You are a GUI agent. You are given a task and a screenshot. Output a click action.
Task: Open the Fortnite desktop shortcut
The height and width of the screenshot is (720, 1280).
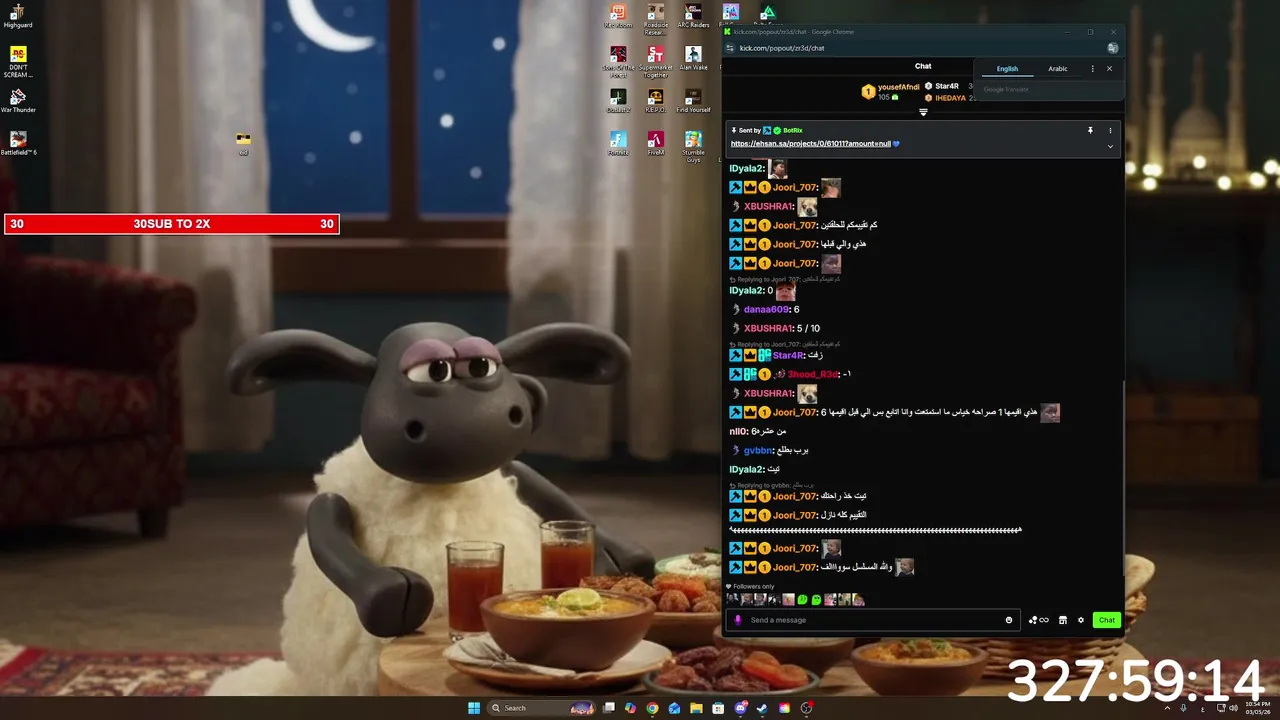[618, 143]
